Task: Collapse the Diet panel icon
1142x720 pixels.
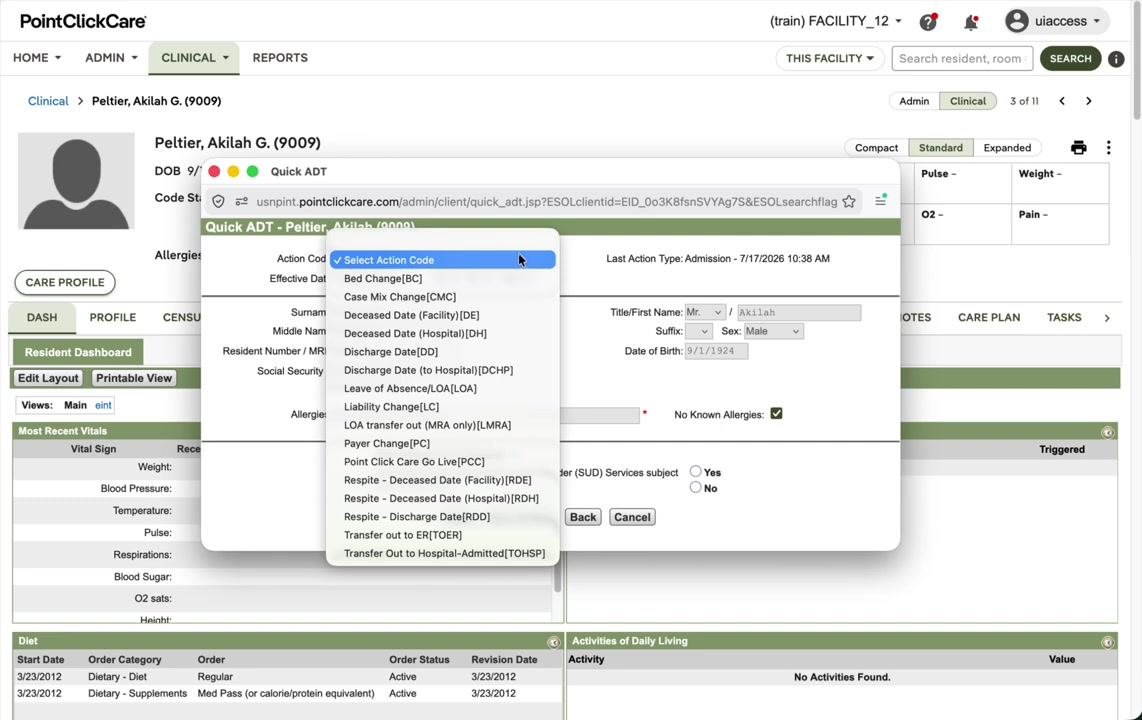Action: [x=554, y=642]
